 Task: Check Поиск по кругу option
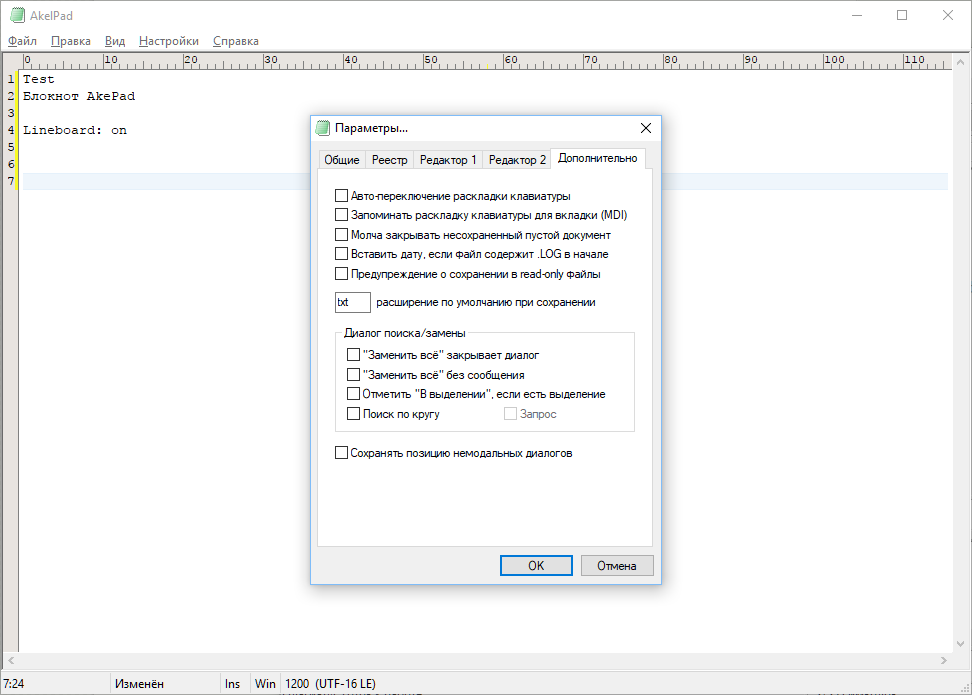click(353, 413)
